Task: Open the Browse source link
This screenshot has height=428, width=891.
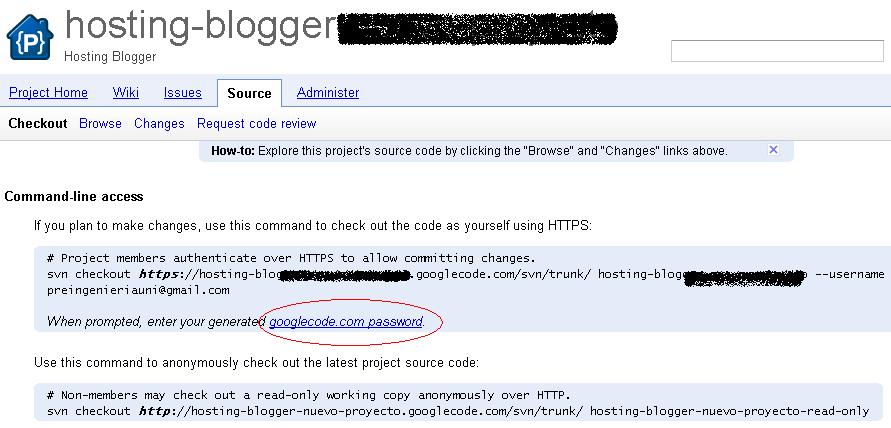Action: coord(100,123)
